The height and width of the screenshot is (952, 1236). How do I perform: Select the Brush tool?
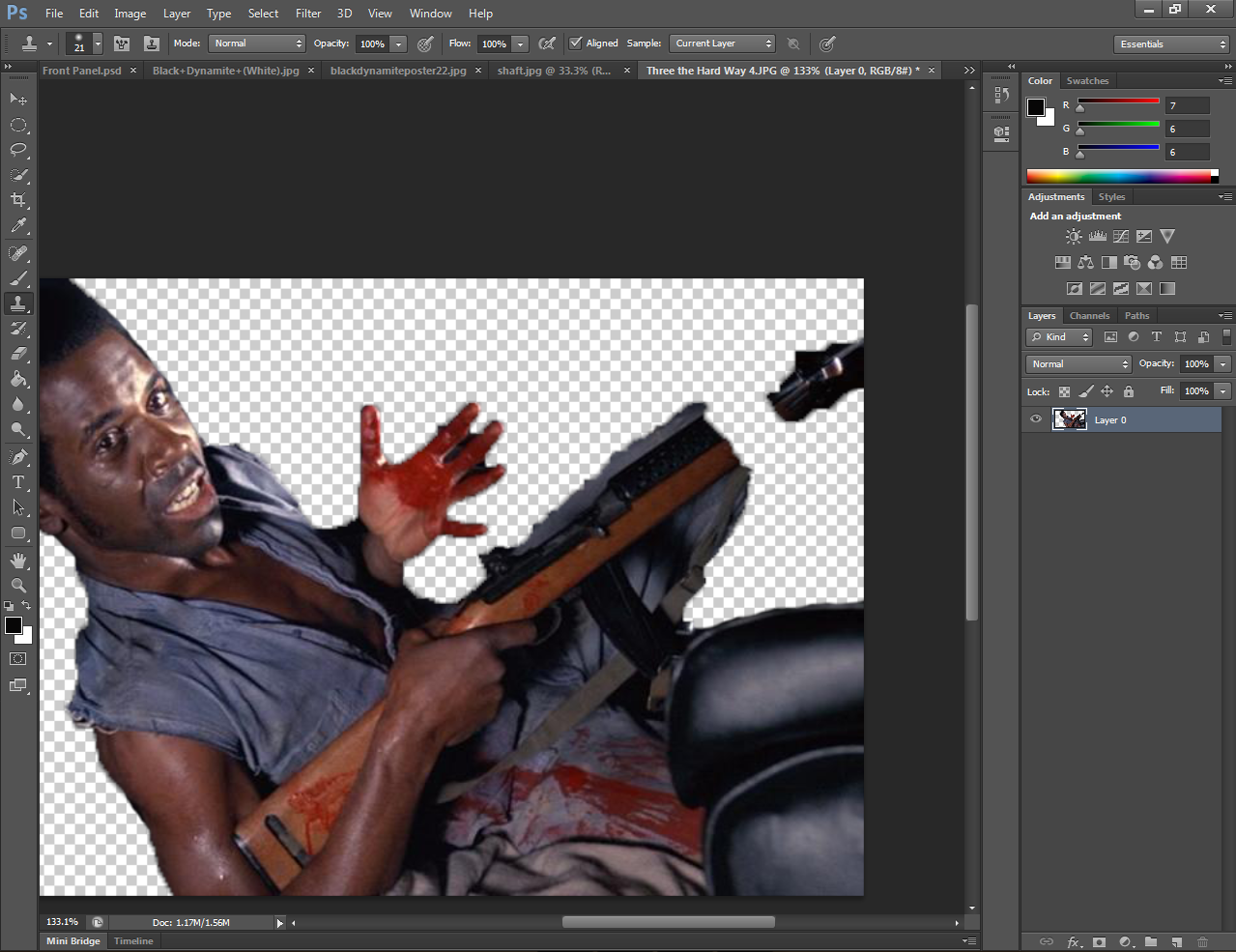[x=18, y=278]
